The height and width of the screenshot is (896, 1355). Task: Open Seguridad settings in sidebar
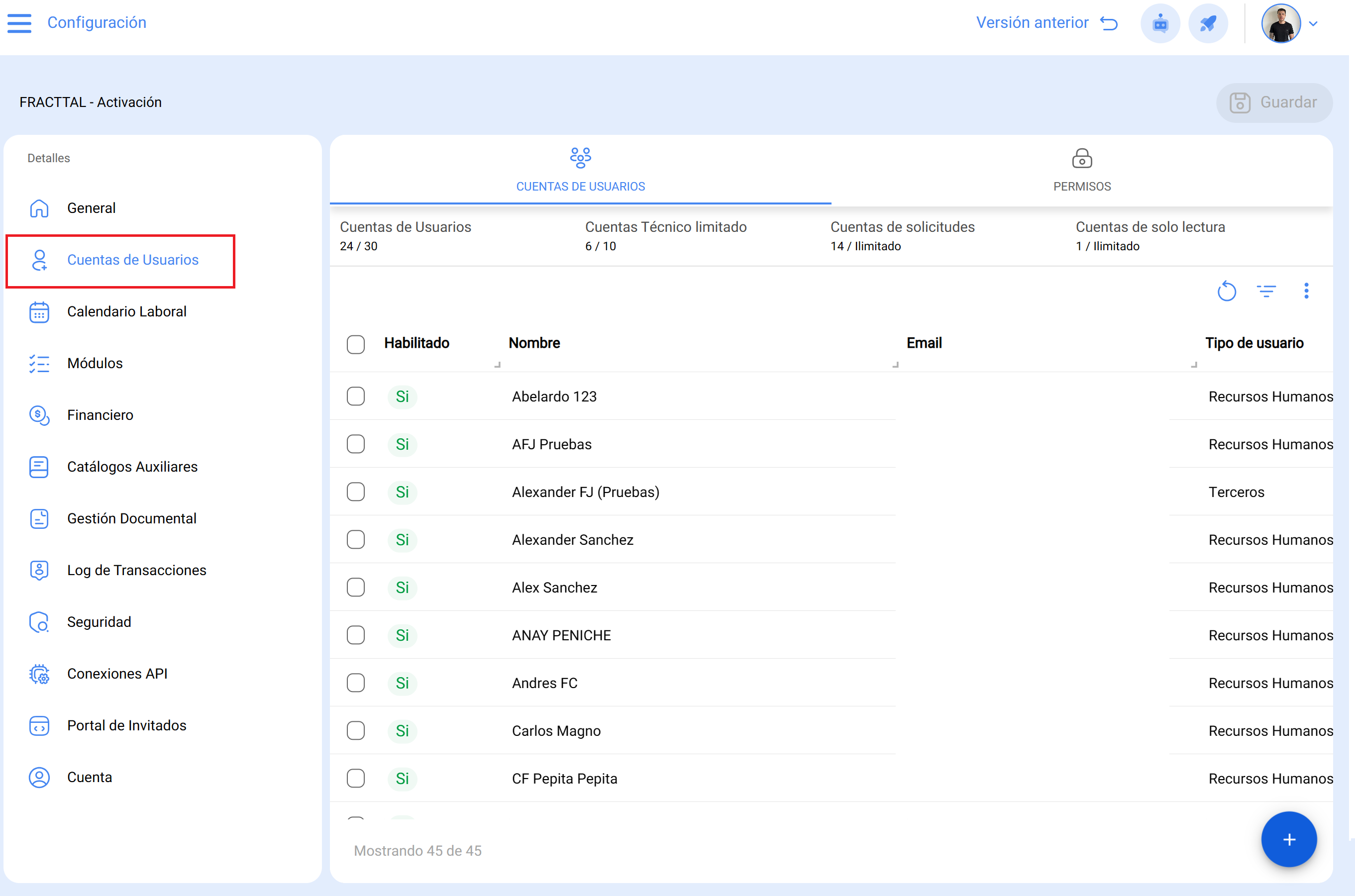[x=99, y=622]
